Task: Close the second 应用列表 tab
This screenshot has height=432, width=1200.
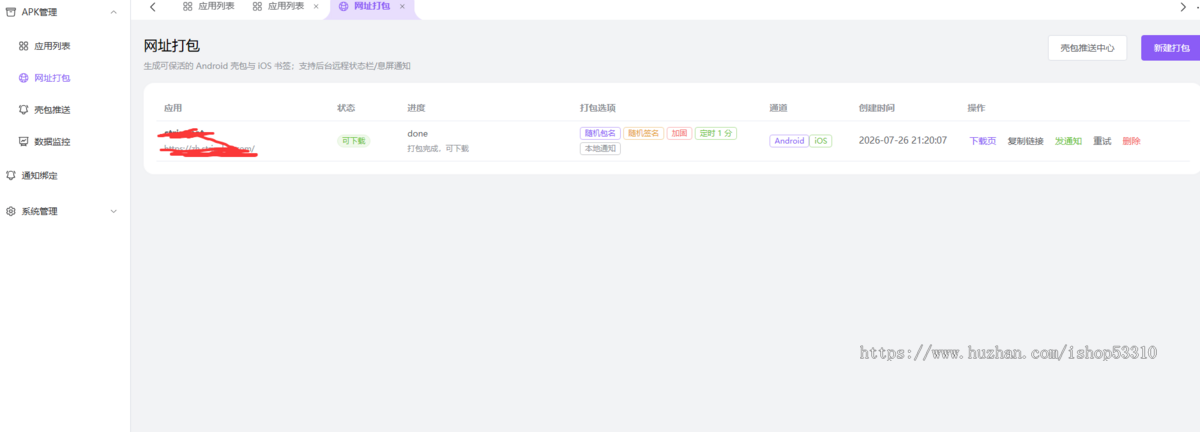Action: [x=316, y=6]
